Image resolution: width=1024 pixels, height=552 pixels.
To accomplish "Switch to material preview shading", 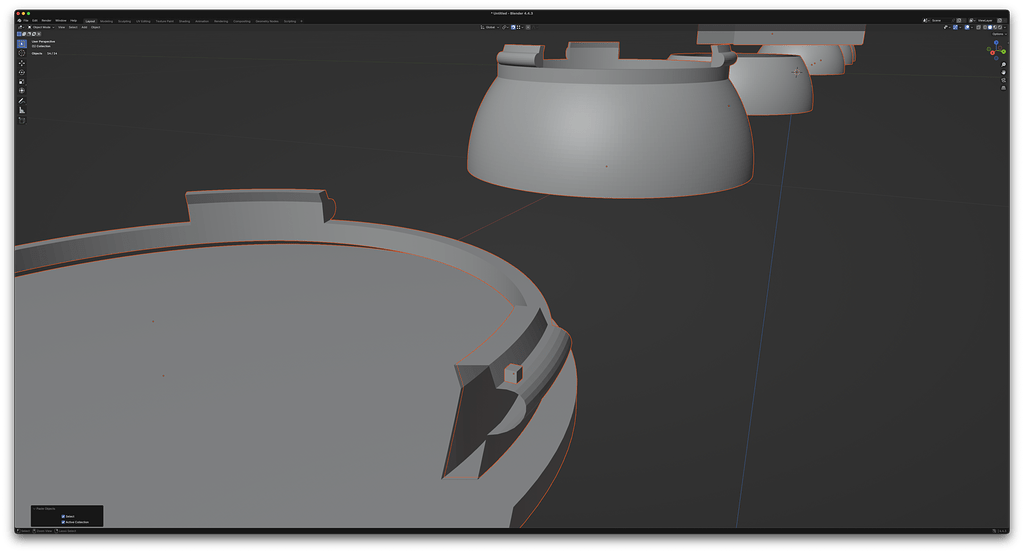I will pos(995,27).
